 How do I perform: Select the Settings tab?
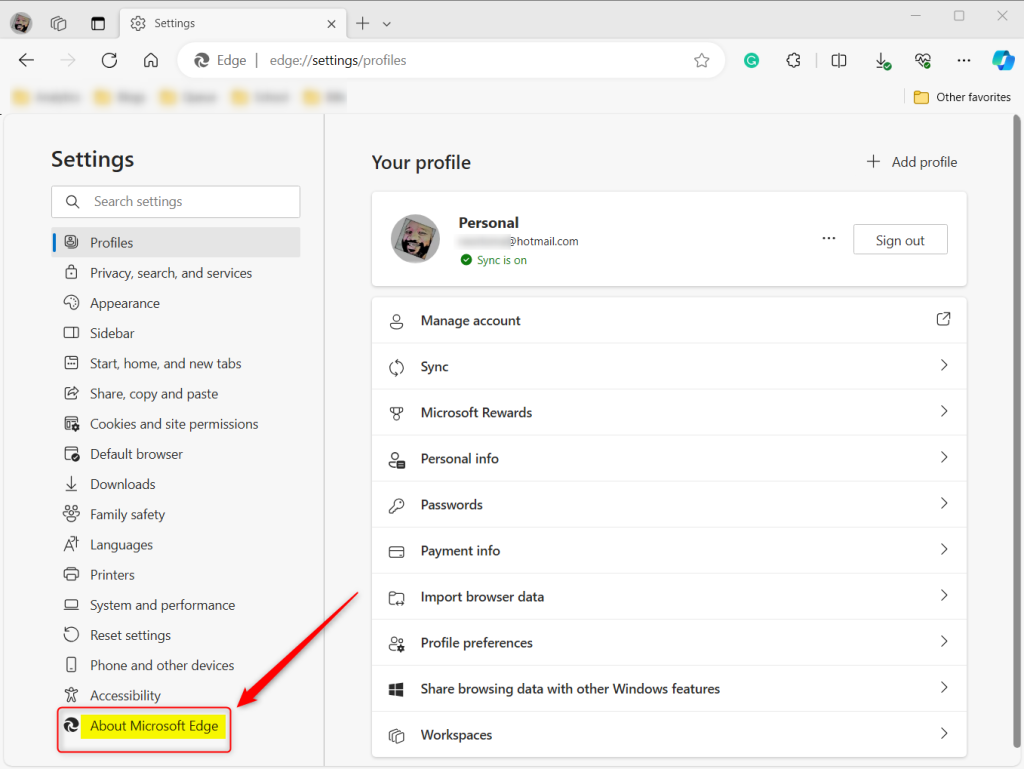tap(233, 24)
